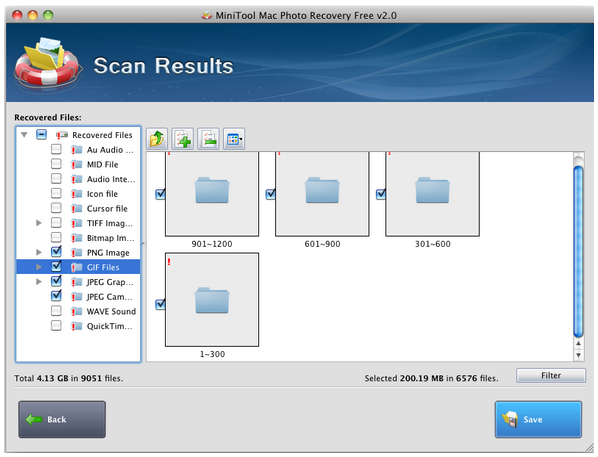Screen dimensions: 598x457
Task: Click the WAVE Sound folder icon
Action: [77, 311]
